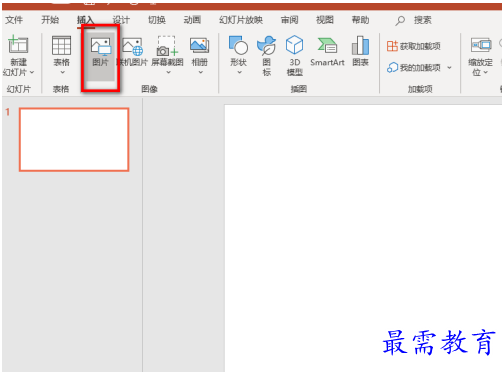Viewport: 504px width, 374px height.
Task: Click Get Add-ins (获取加载项)
Action: coord(414,46)
